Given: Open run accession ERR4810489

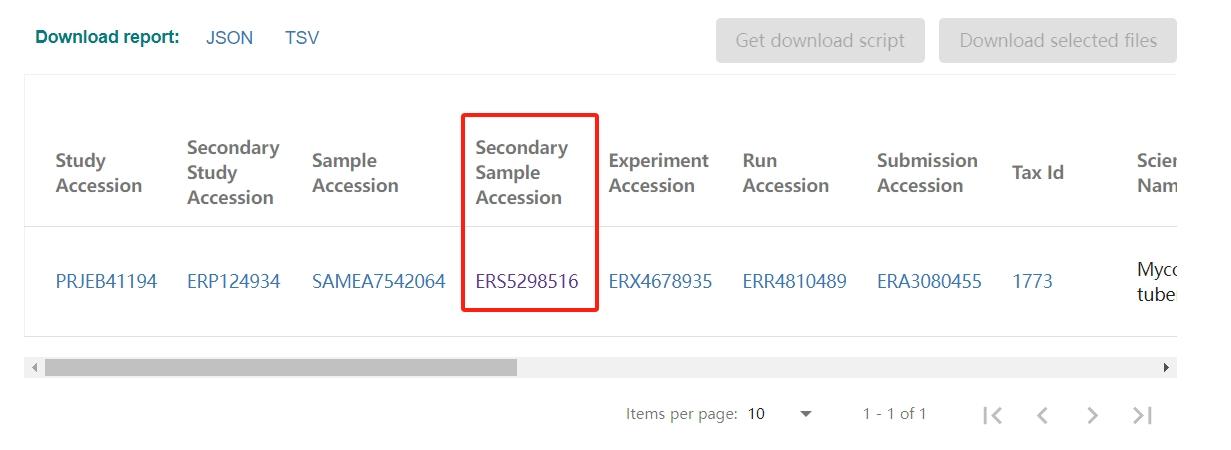Looking at the screenshot, I should pos(794,281).
